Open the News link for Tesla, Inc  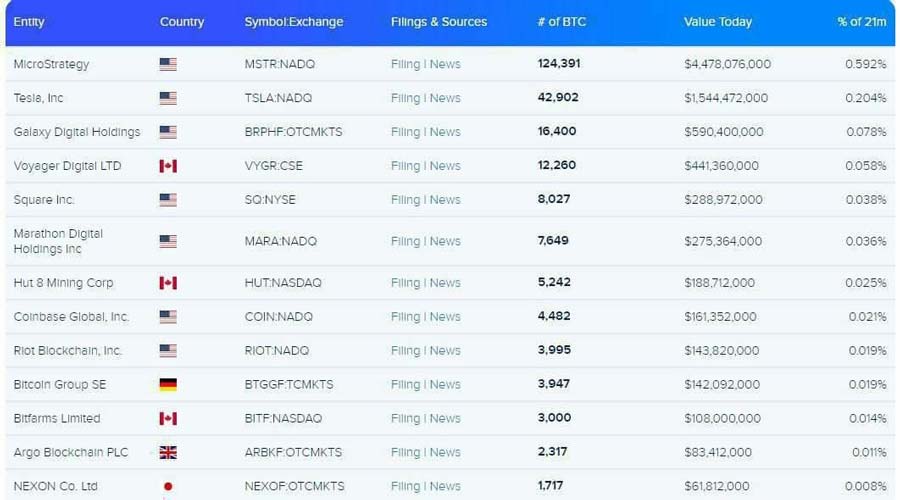445,98
